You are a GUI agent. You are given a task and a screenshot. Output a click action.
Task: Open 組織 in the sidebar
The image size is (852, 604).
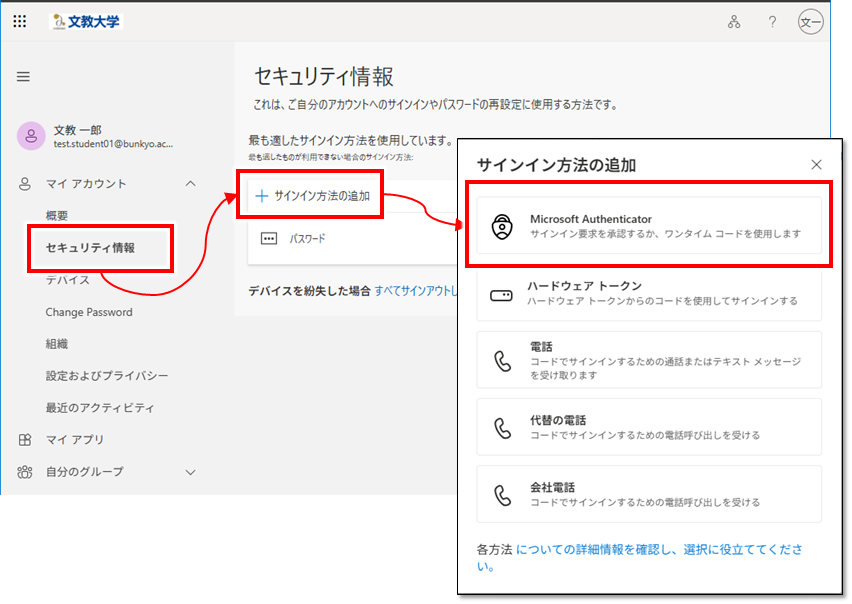(x=57, y=344)
